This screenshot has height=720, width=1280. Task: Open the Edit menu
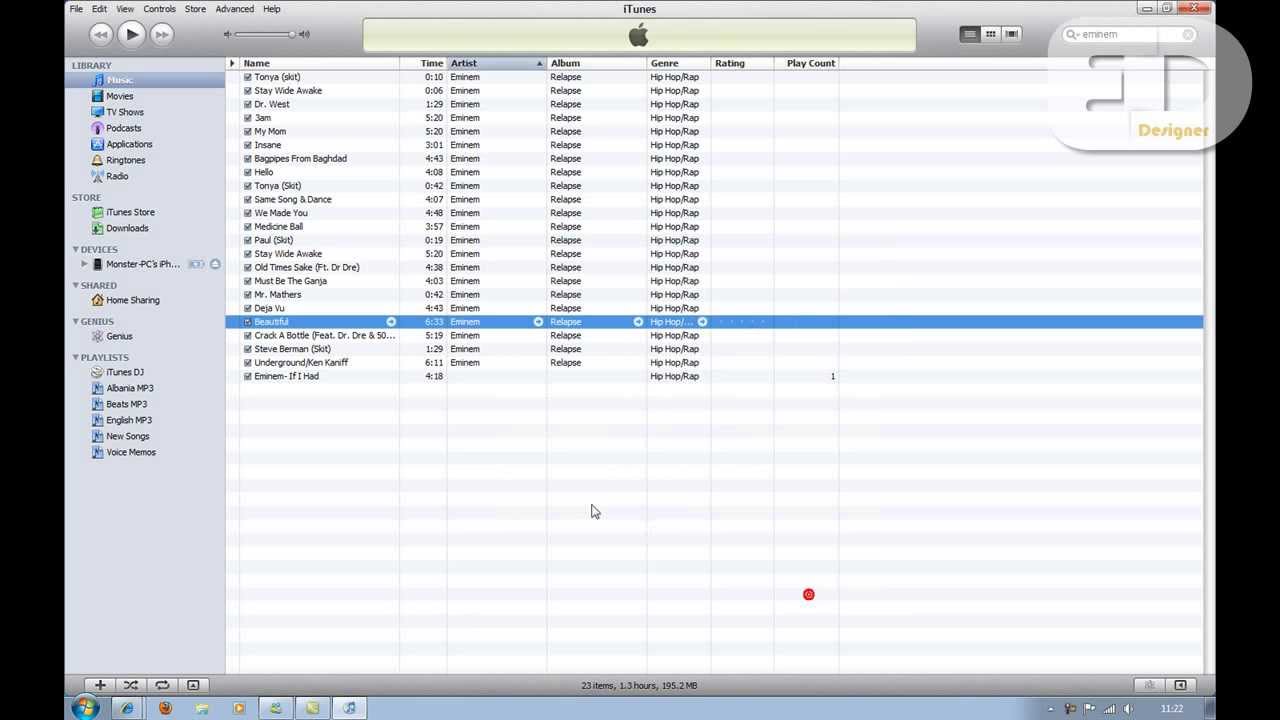pyautogui.click(x=99, y=9)
